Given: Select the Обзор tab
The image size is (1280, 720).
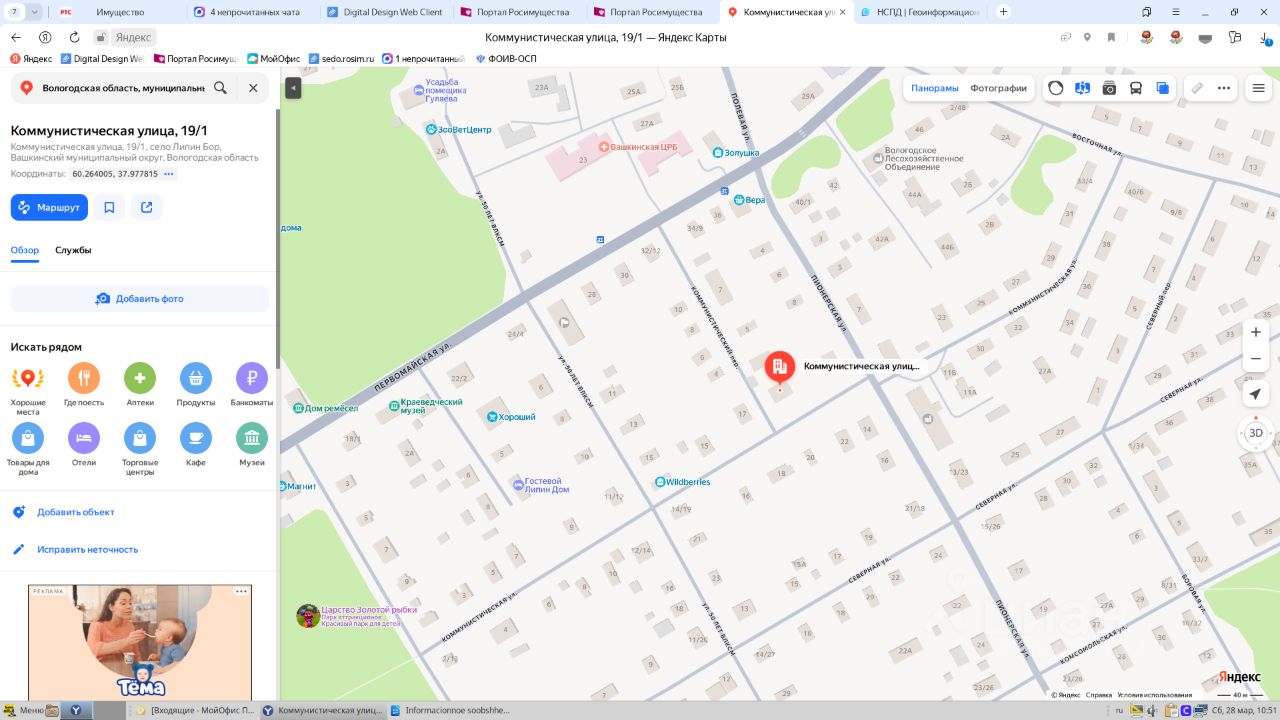Looking at the screenshot, I should [x=25, y=250].
